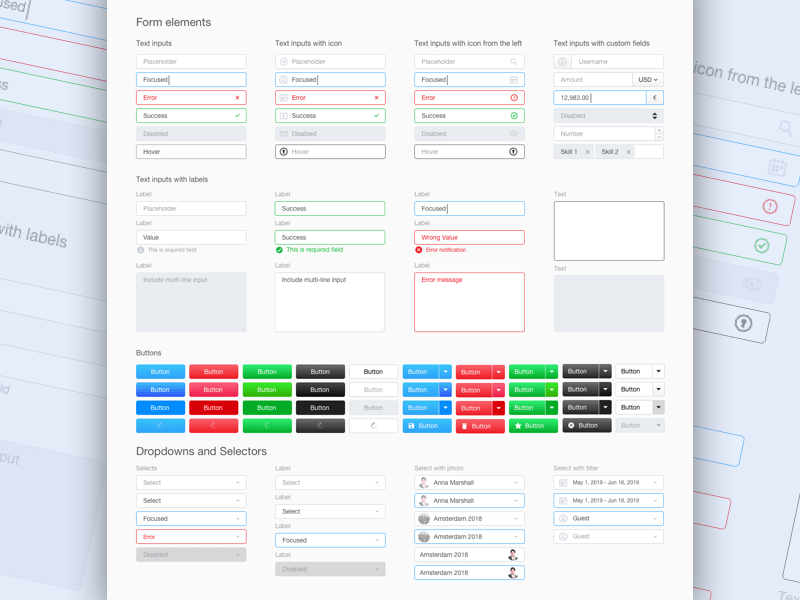Click gray info icon beside 'This is required field'
This screenshot has height=600, width=800.
pyautogui.click(x=140, y=250)
